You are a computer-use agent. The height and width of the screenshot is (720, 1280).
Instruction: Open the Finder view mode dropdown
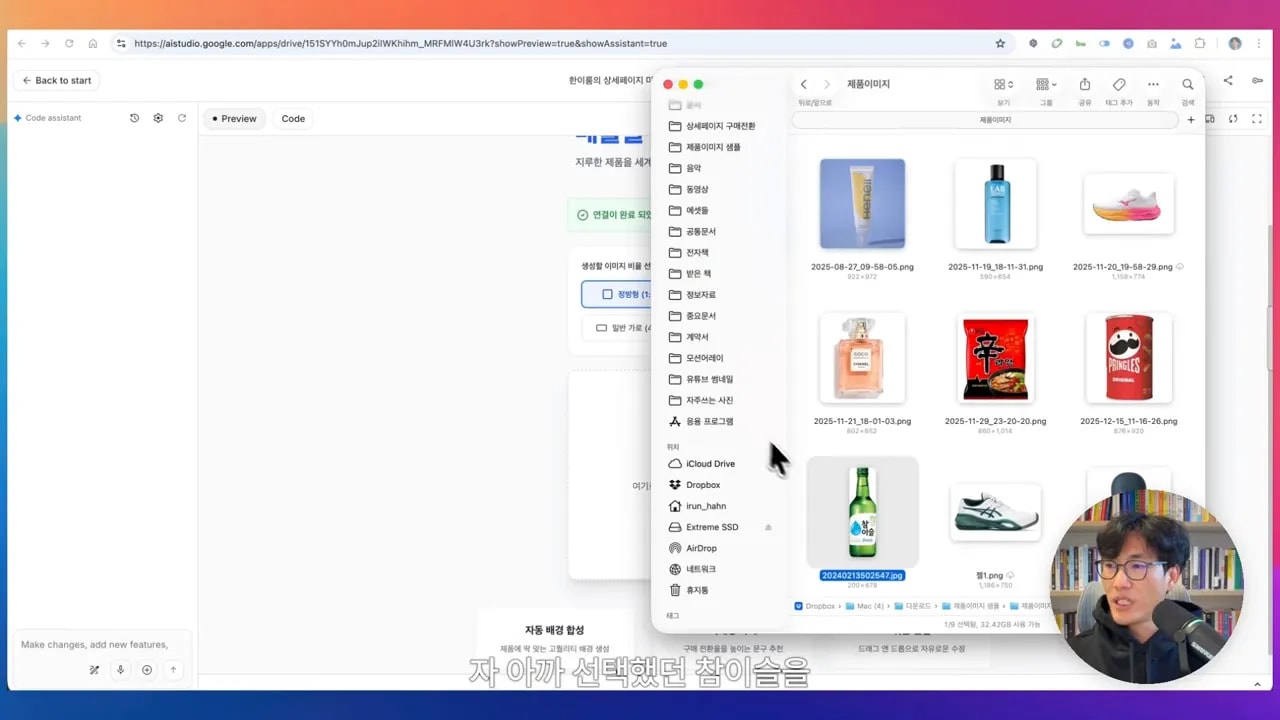tap(1003, 85)
